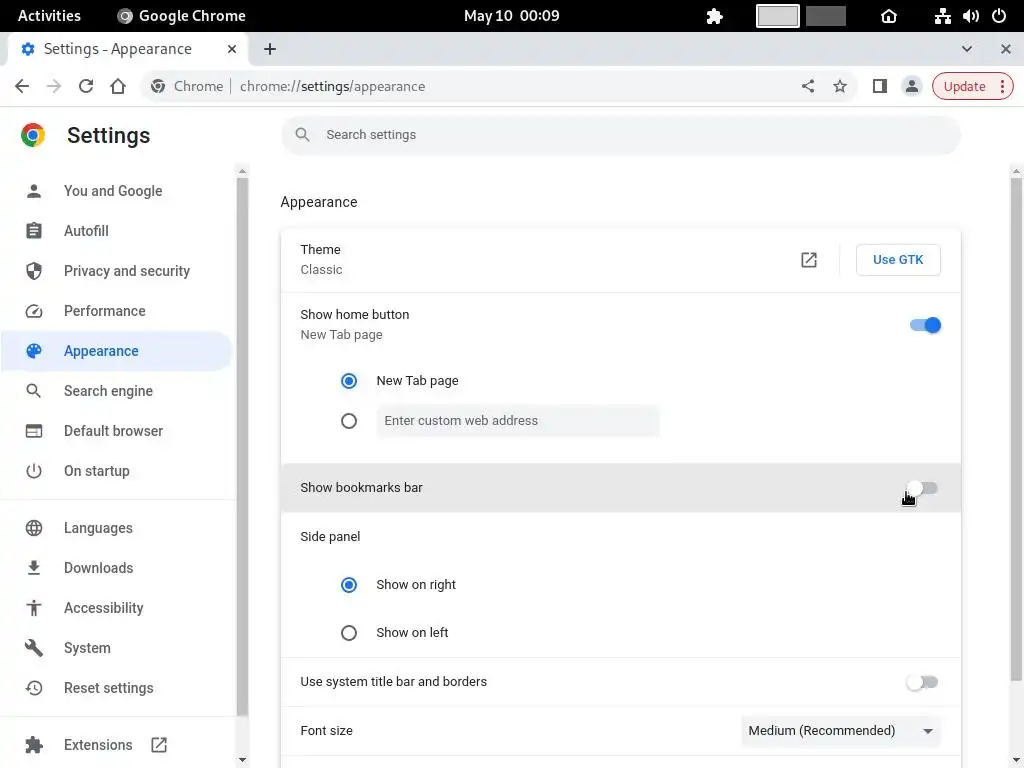Click the home button in toolbar

pos(118,86)
